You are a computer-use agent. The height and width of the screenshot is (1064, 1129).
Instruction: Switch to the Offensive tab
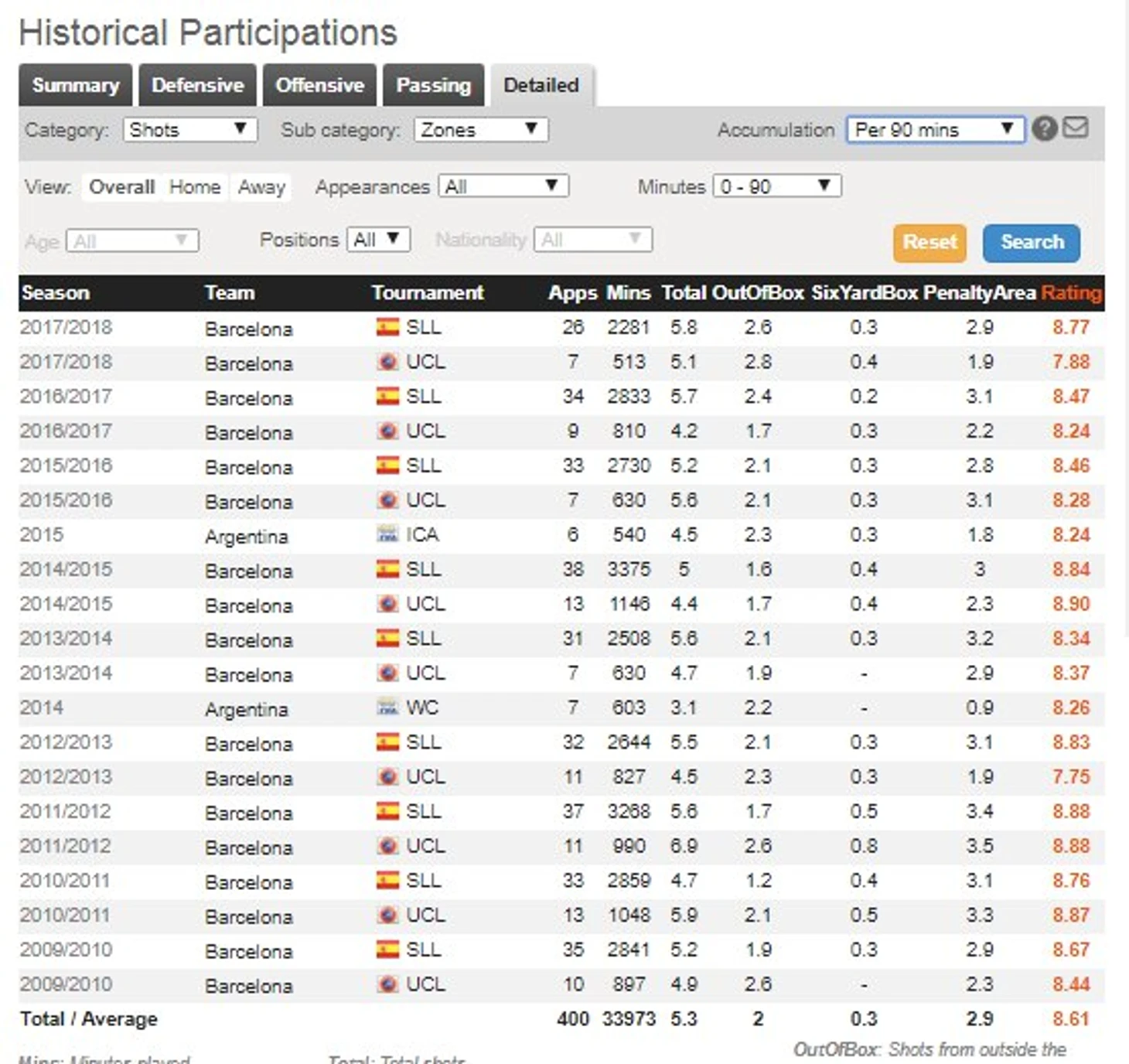tap(319, 85)
